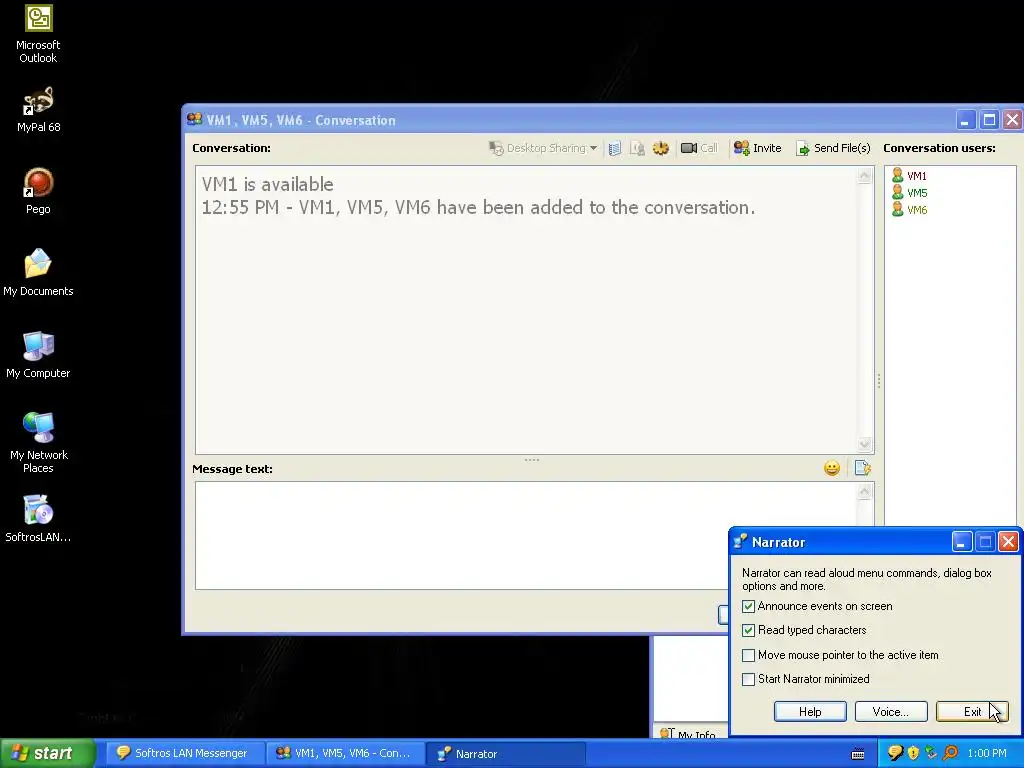The image size is (1024, 768).
Task: Open the emoticon smiley picker
Action: click(831, 468)
